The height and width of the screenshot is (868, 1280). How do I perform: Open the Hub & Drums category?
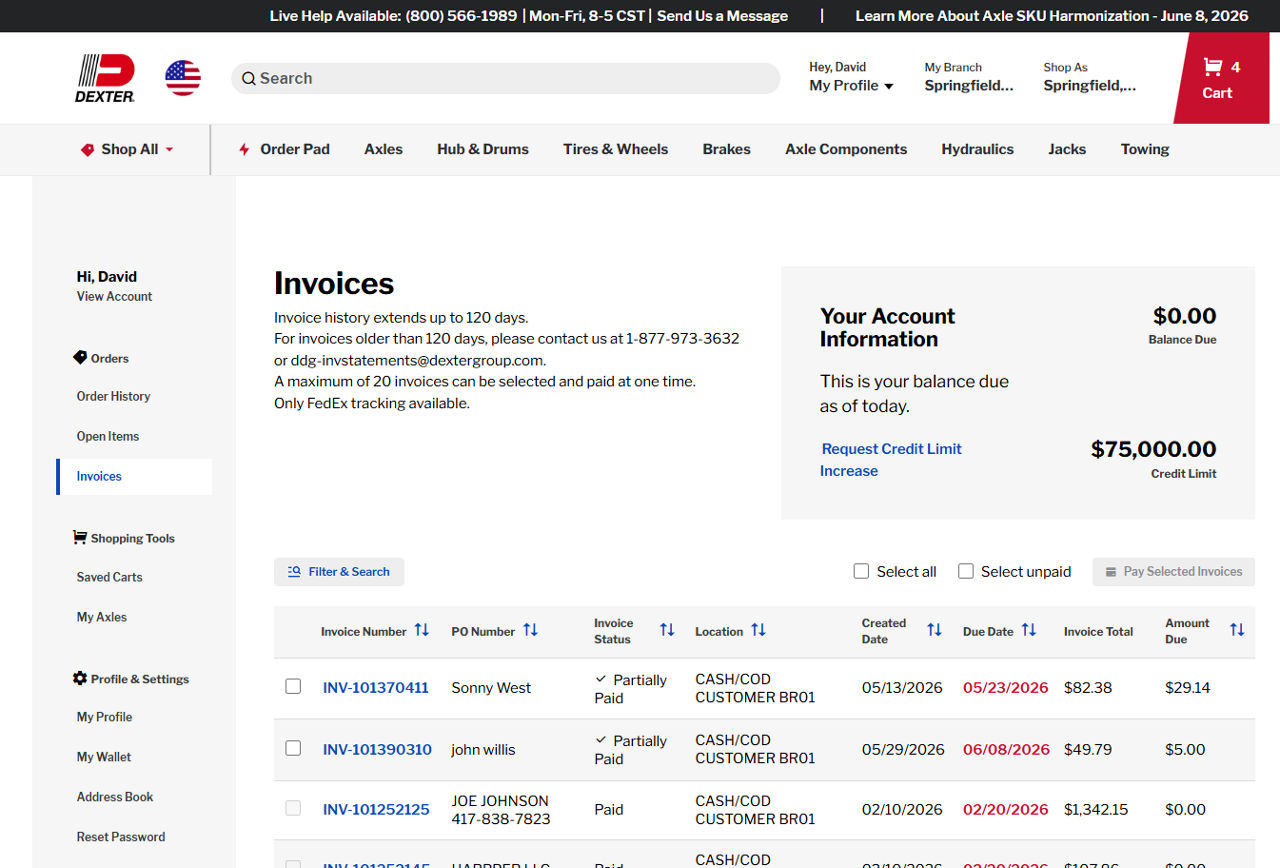click(x=483, y=149)
